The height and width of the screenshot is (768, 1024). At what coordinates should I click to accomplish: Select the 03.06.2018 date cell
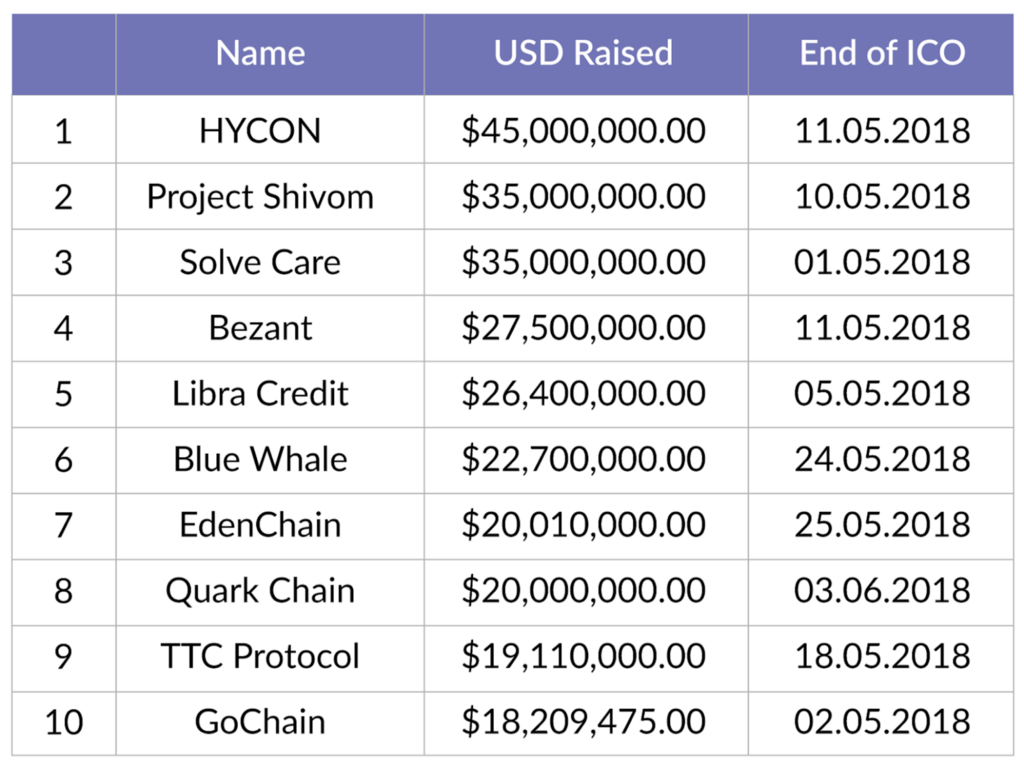coord(882,591)
